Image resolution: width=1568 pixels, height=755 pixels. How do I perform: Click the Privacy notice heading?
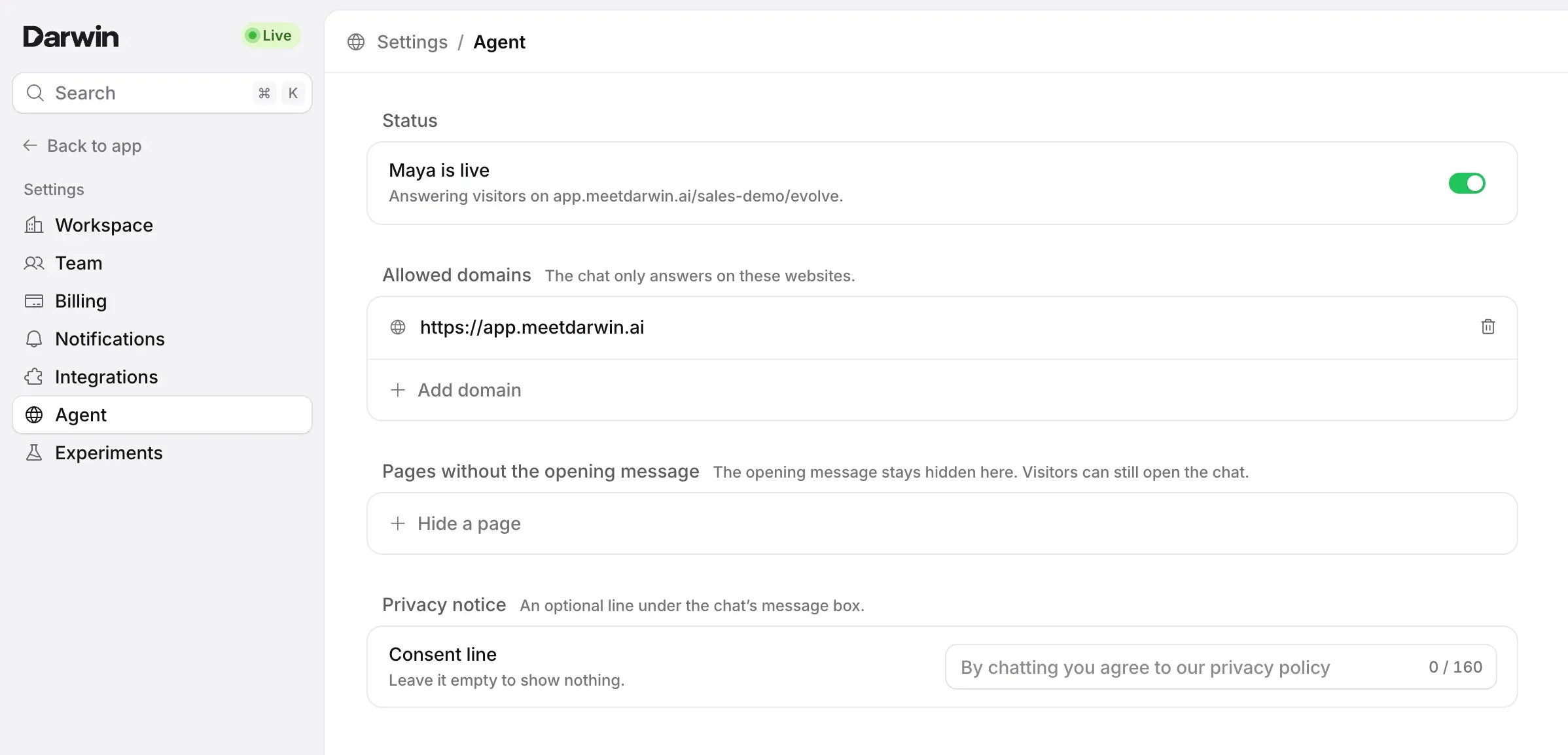coord(444,605)
